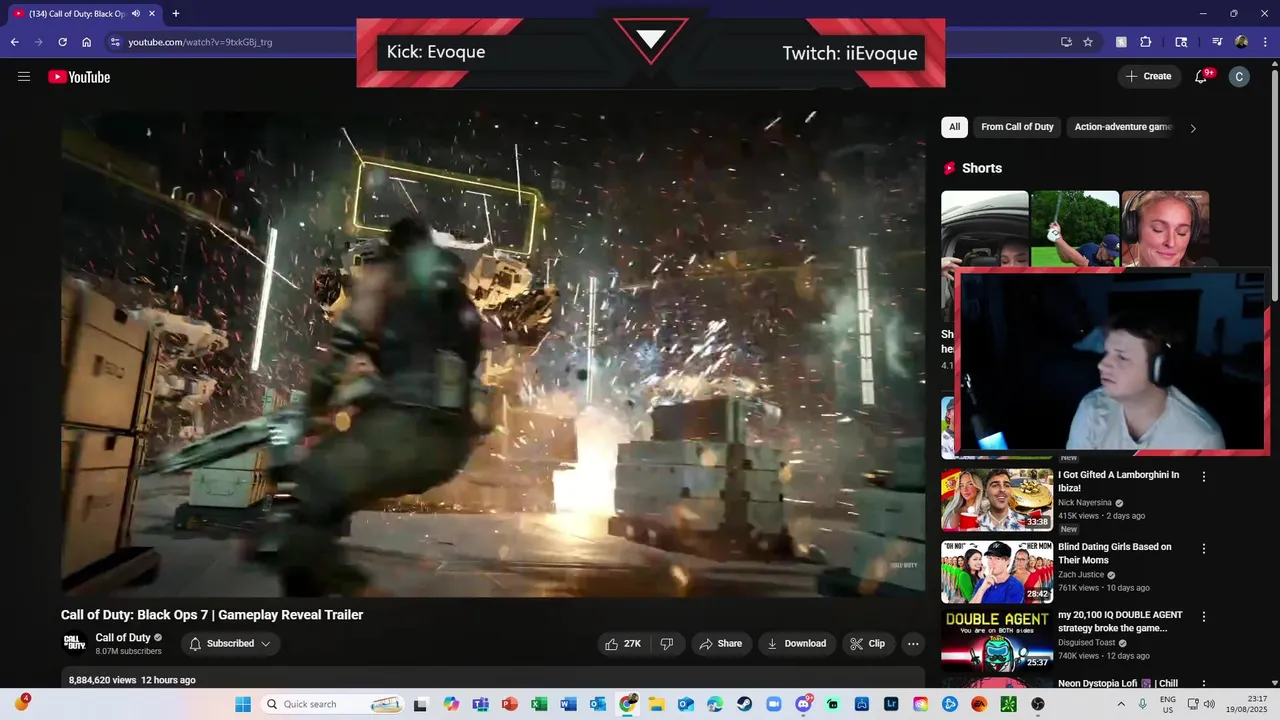
Task: Open Discord from the taskbar
Action: (x=803, y=704)
